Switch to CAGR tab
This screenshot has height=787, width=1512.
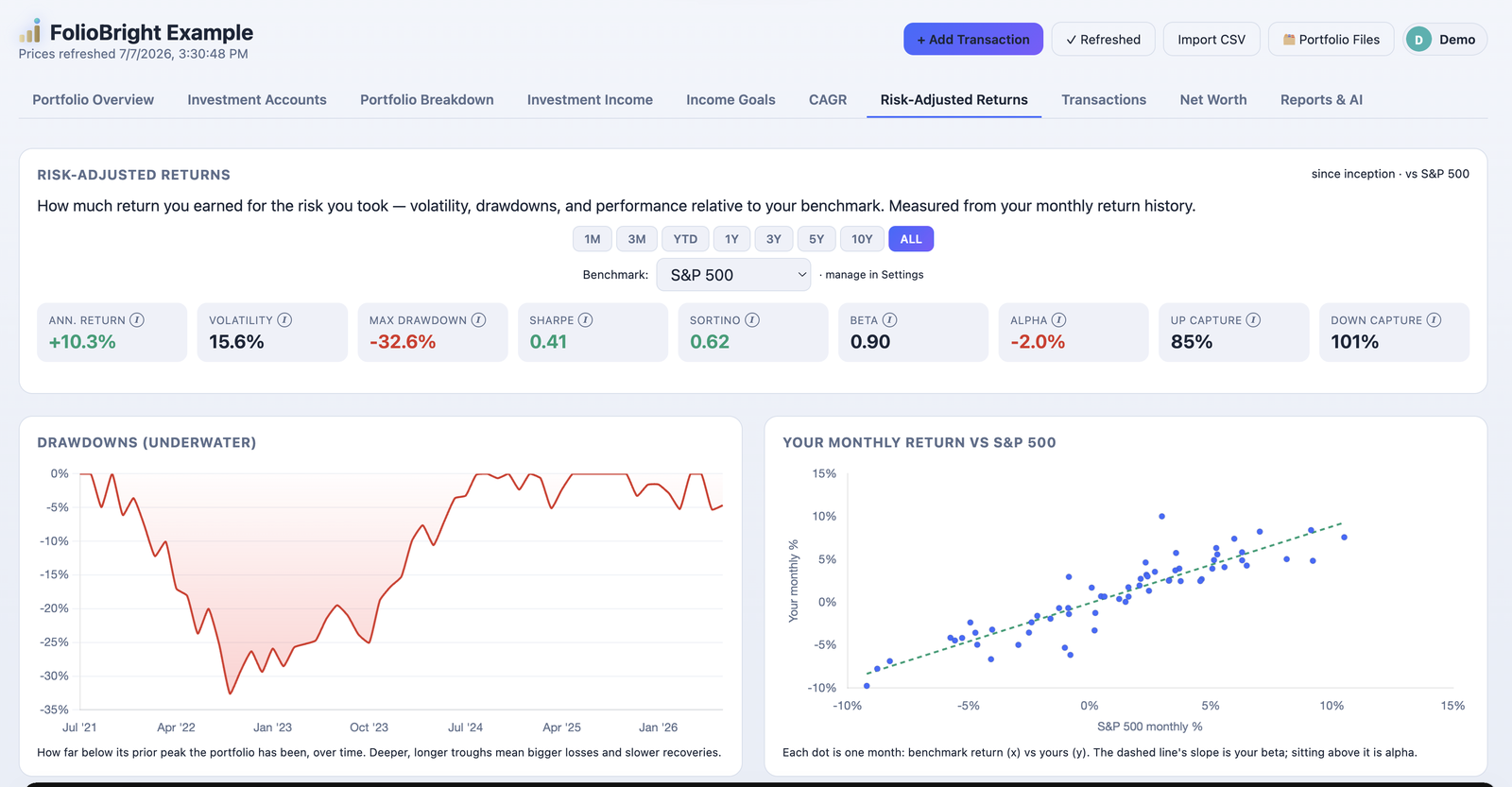click(828, 99)
